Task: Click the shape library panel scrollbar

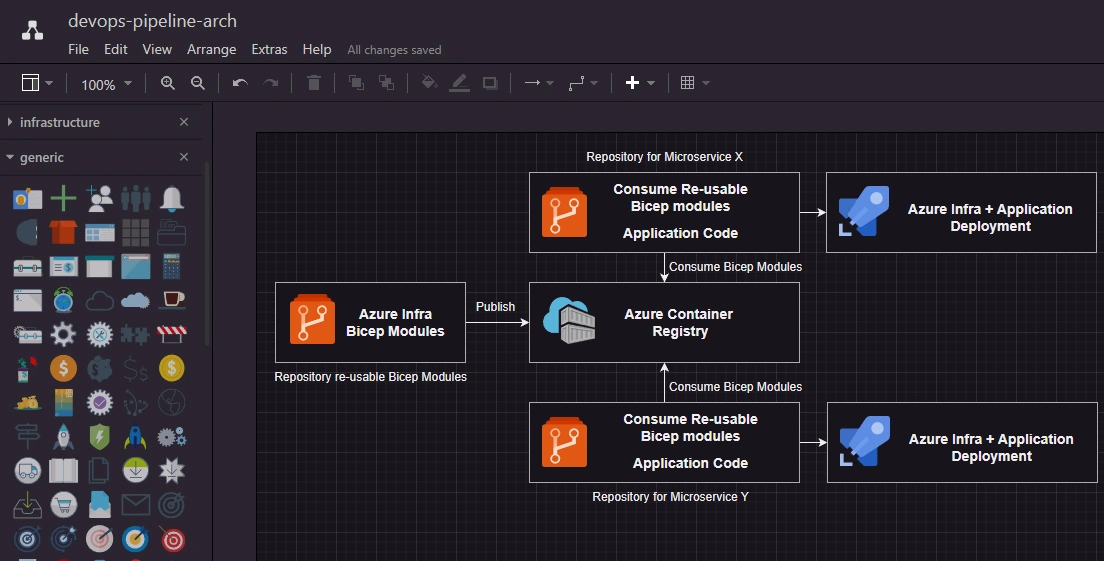Action: pos(207,253)
